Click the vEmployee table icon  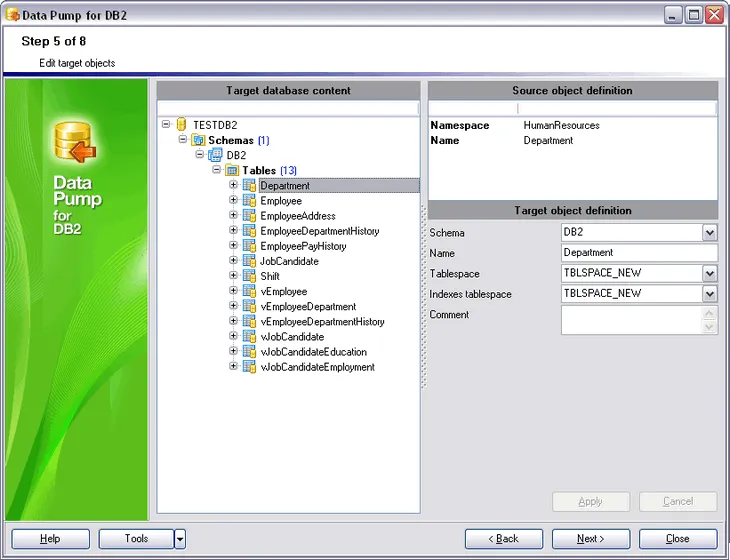pos(250,291)
